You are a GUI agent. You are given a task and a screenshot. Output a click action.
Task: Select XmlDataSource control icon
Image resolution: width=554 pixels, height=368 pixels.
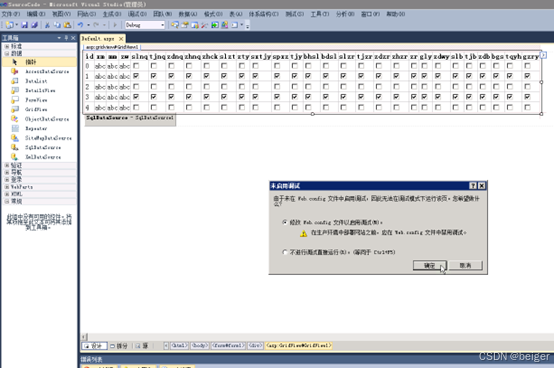click(x=14, y=157)
